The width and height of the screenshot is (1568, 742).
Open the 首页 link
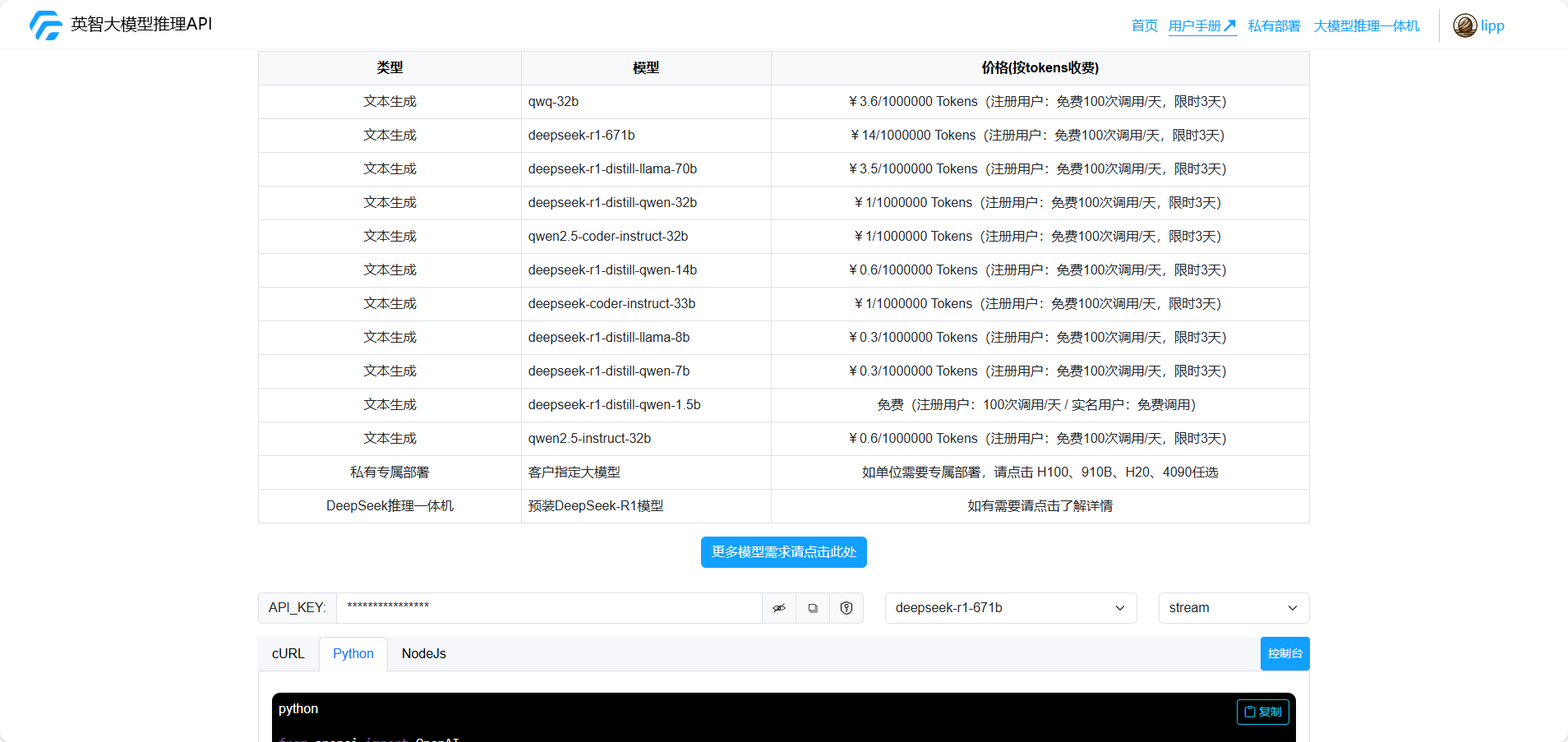click(x=1145, y=26)
